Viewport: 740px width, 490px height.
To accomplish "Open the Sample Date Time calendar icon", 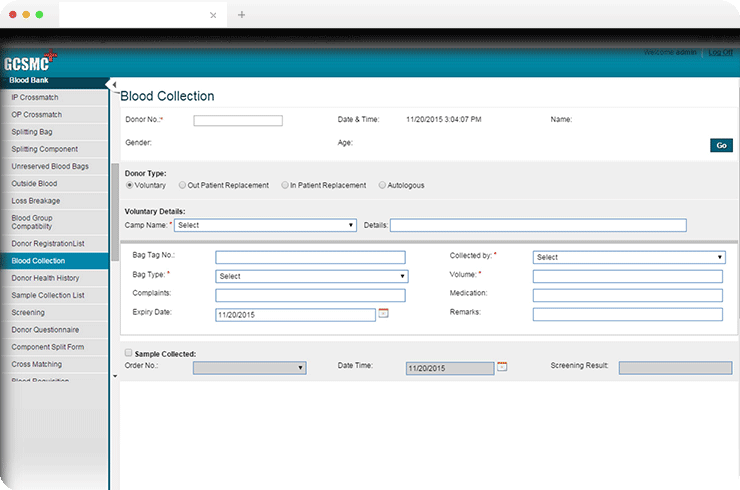I will pos(502,366).
